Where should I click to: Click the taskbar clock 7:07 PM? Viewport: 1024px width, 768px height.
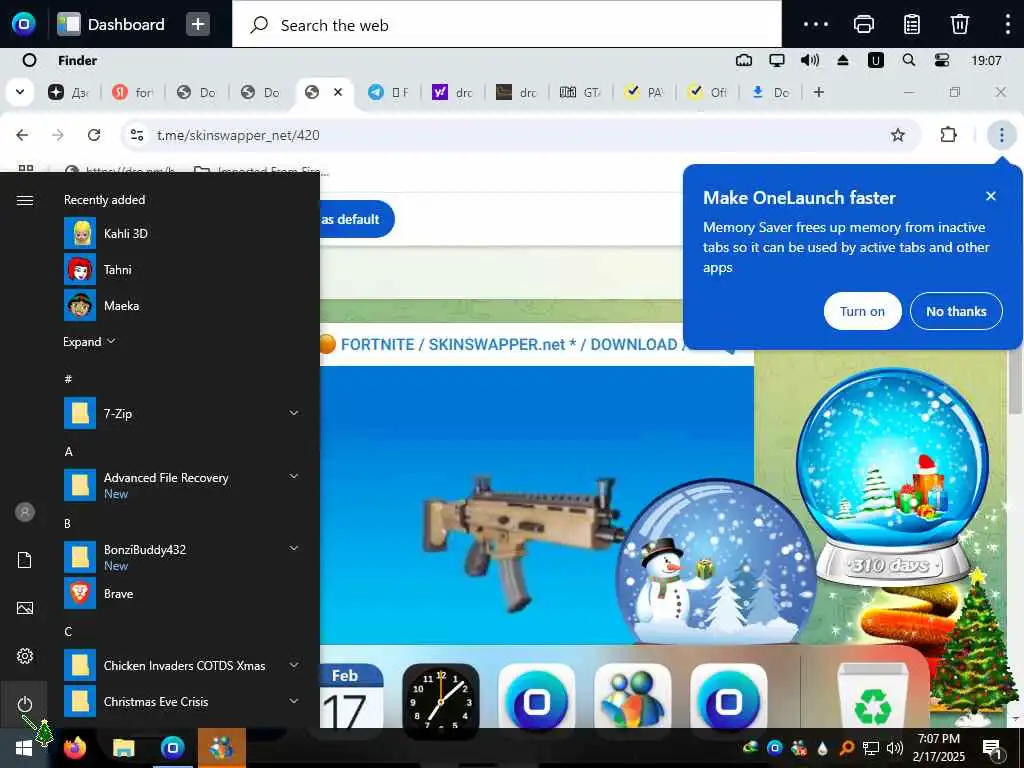[x=938, y=748]
